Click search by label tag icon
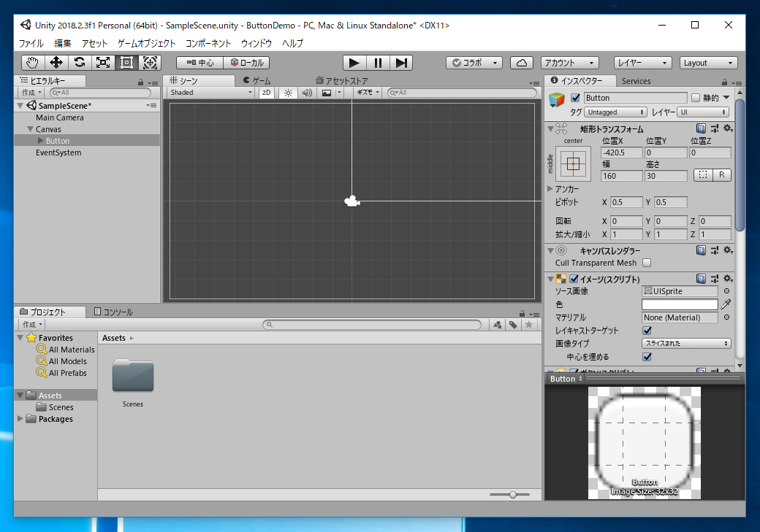760x532 pixels. (x=513, y=325)
